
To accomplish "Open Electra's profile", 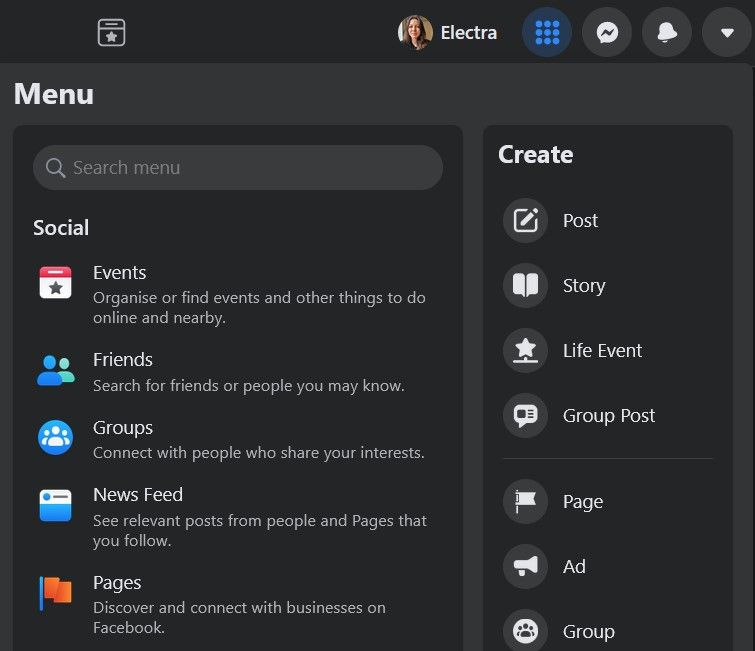I will (x=448, y=33).
